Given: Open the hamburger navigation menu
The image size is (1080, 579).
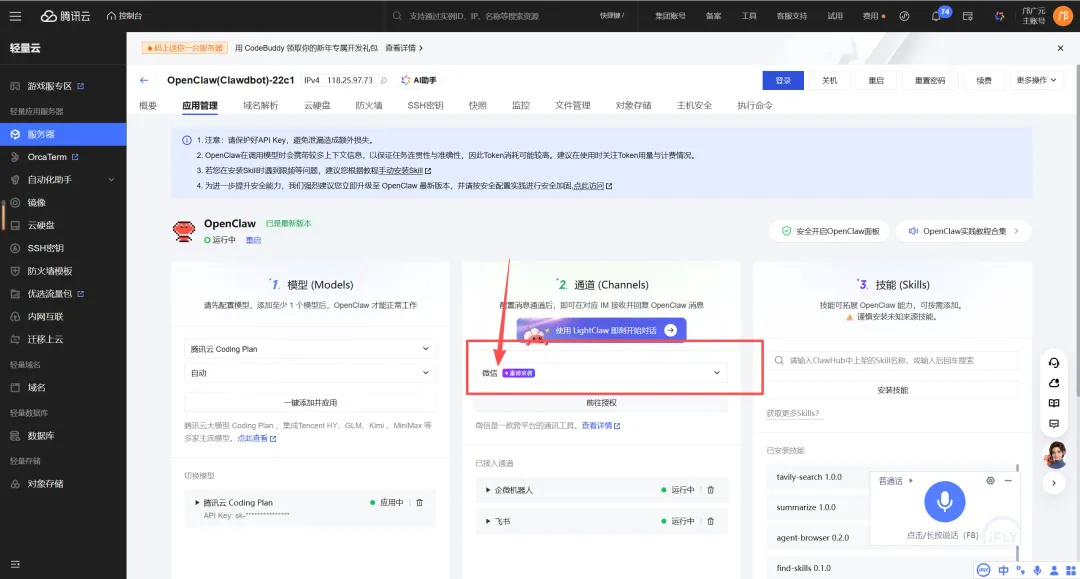Looking at the screenshot, I should pos(15,16).
